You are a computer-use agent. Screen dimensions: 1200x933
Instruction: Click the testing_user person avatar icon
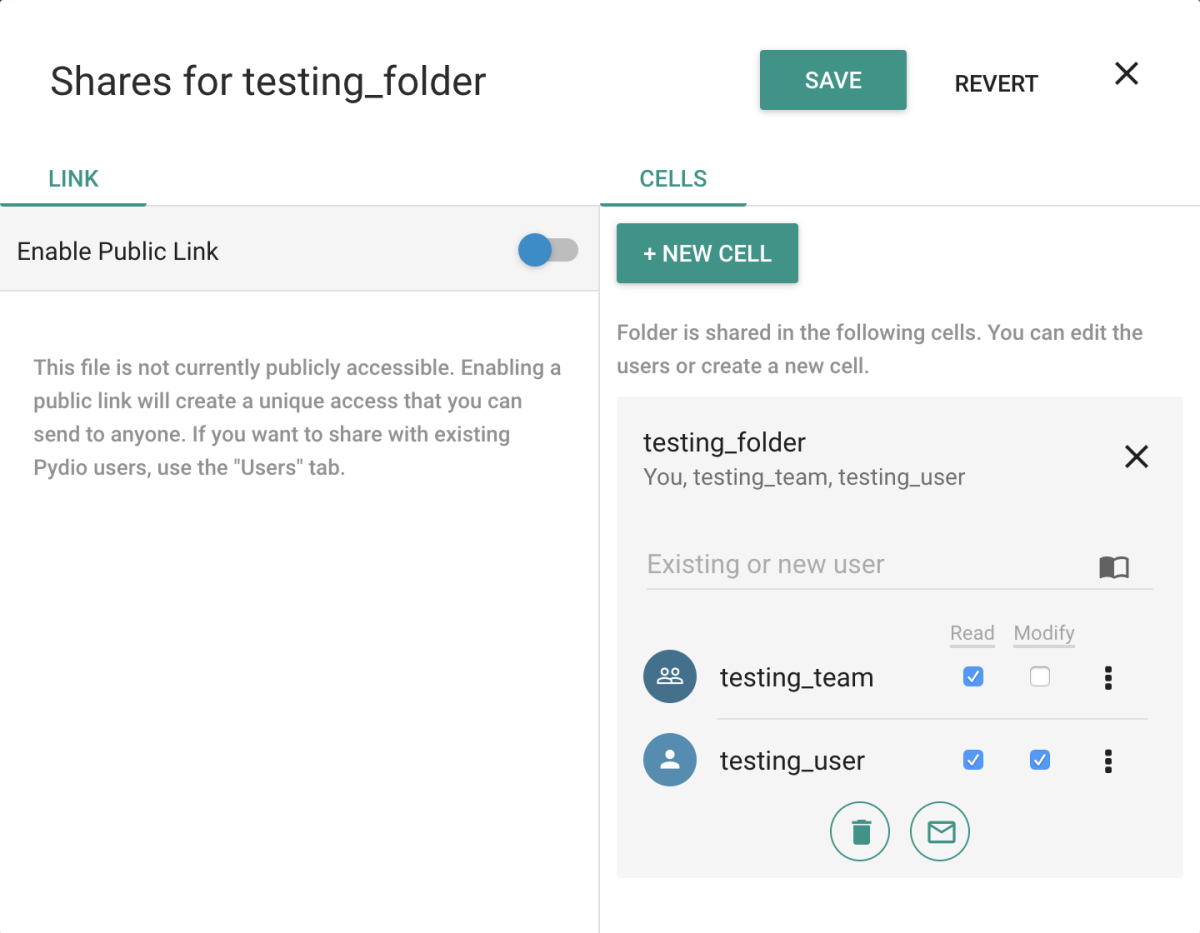pyautogui.click(x=670, y=760)
